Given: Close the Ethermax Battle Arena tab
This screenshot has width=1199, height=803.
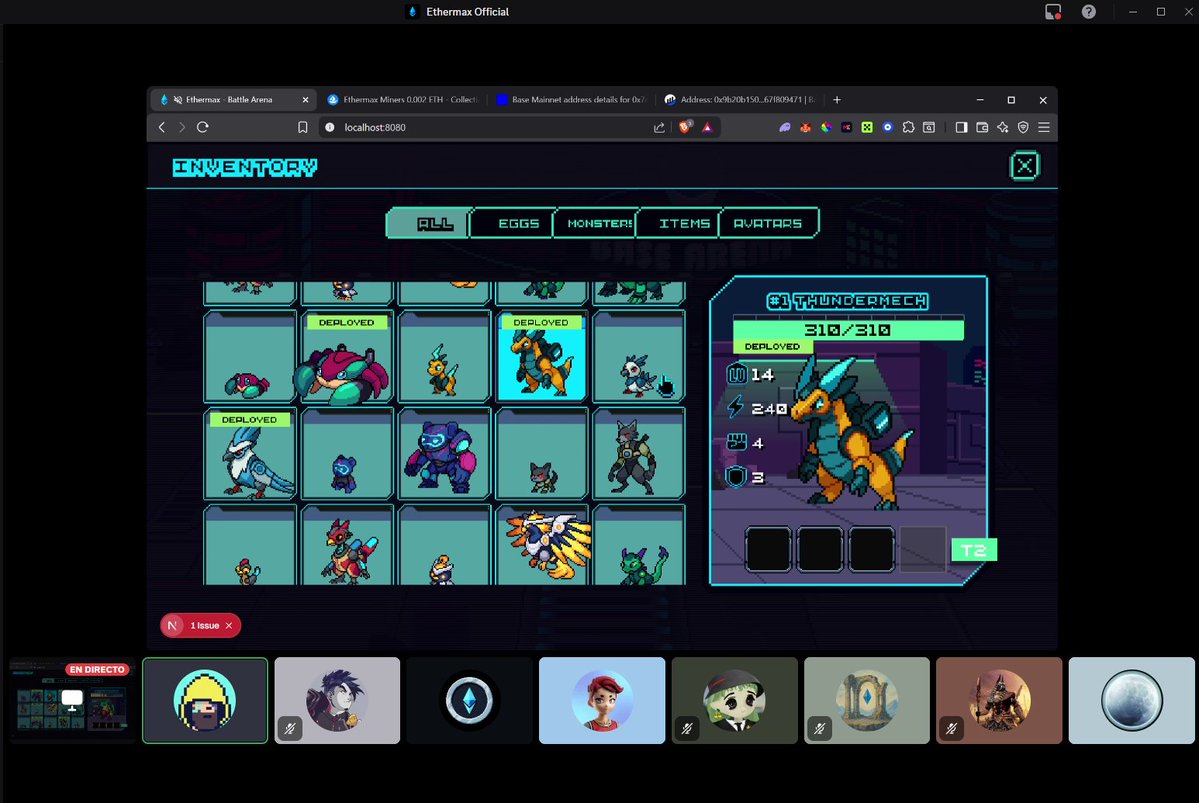Looking at the screenshot, I should [305, 99].
